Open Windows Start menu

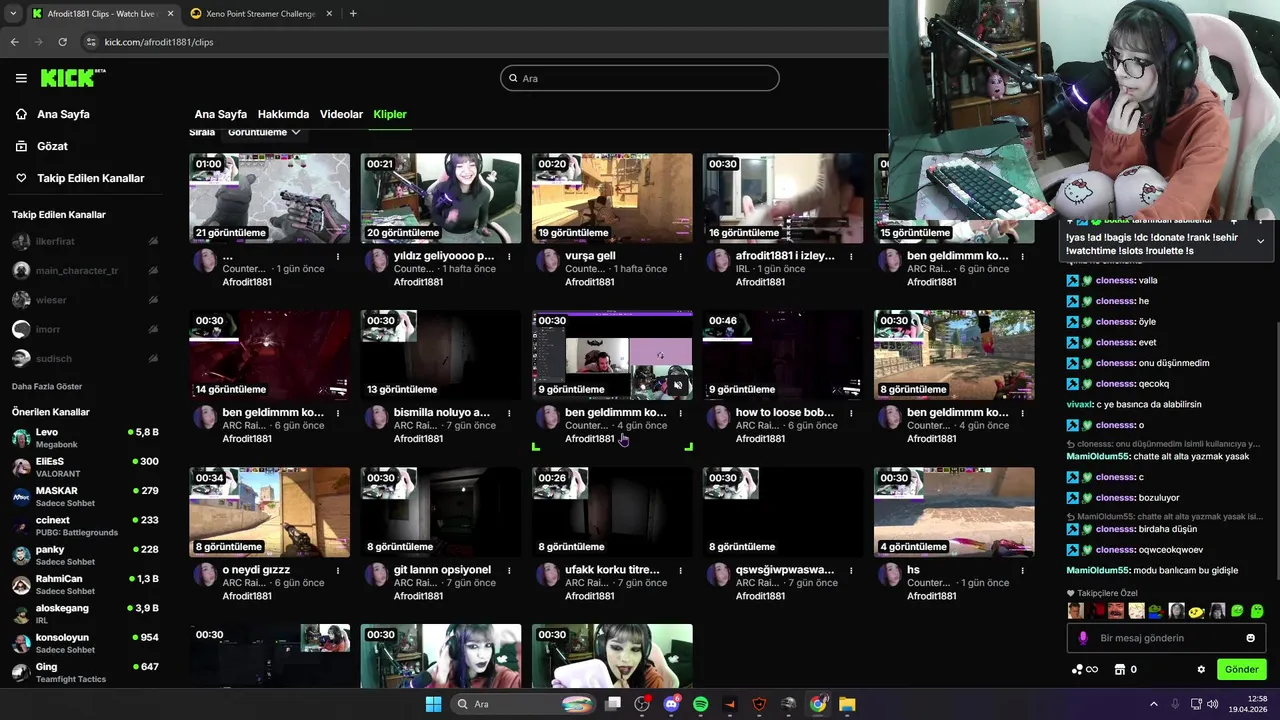pos(433,704)
